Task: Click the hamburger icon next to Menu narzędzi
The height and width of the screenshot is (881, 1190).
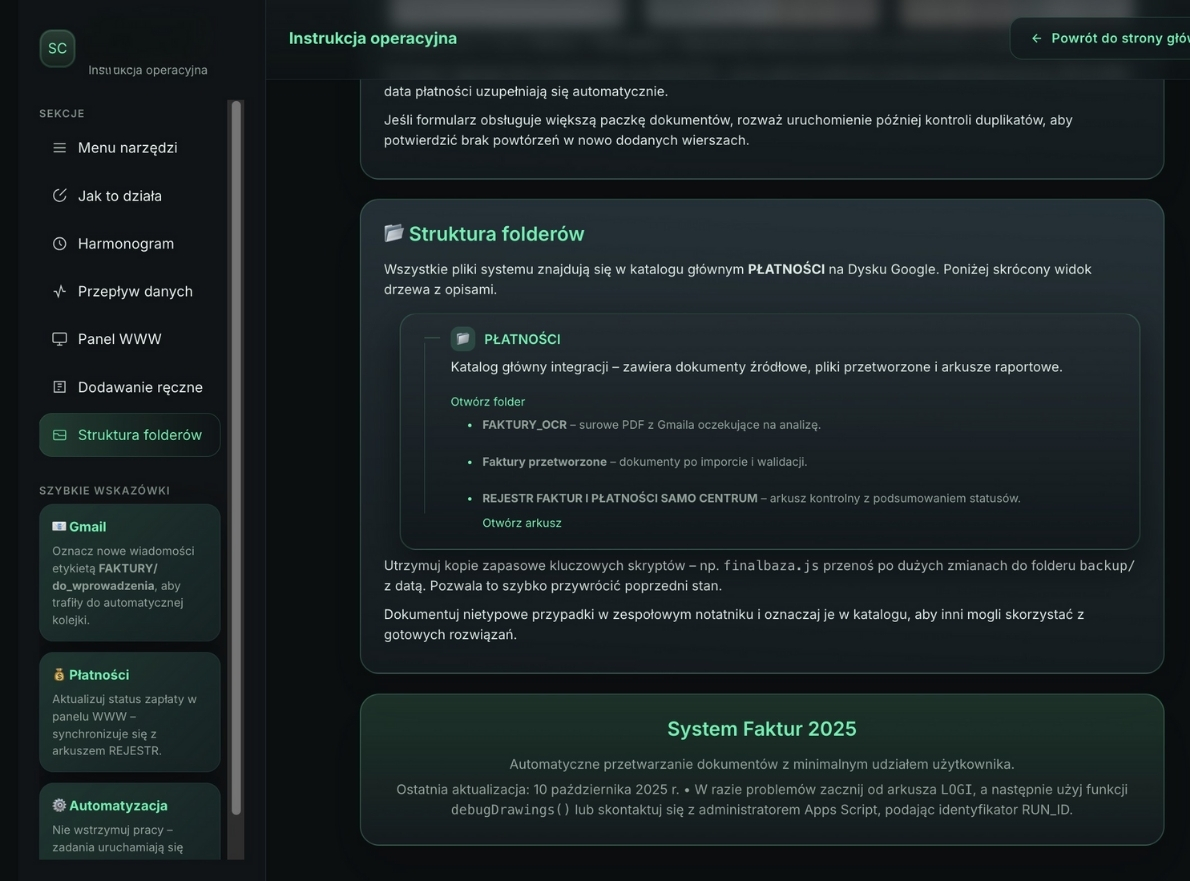Action: pos(60,147)
